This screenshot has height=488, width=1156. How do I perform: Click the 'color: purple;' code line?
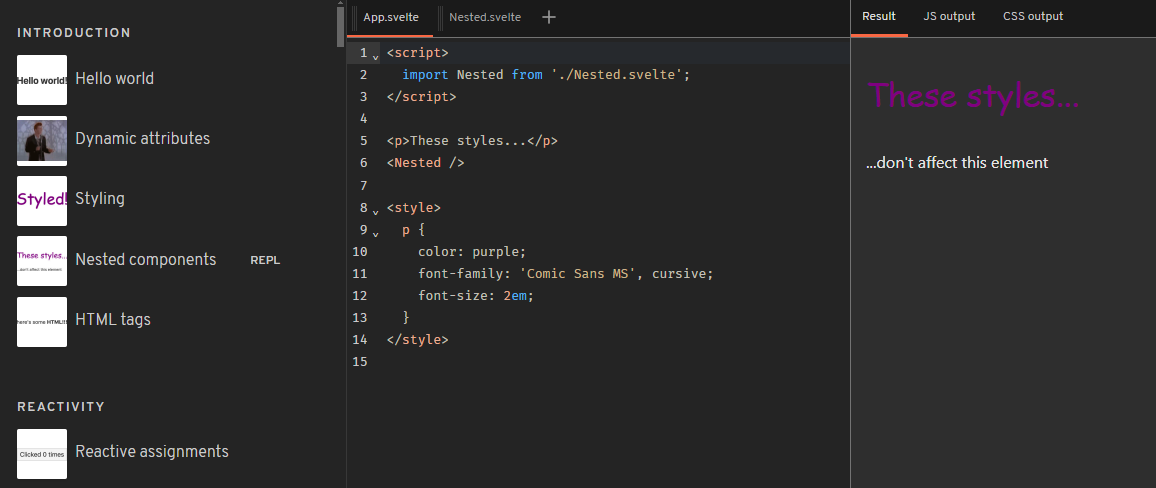(472, 251)
